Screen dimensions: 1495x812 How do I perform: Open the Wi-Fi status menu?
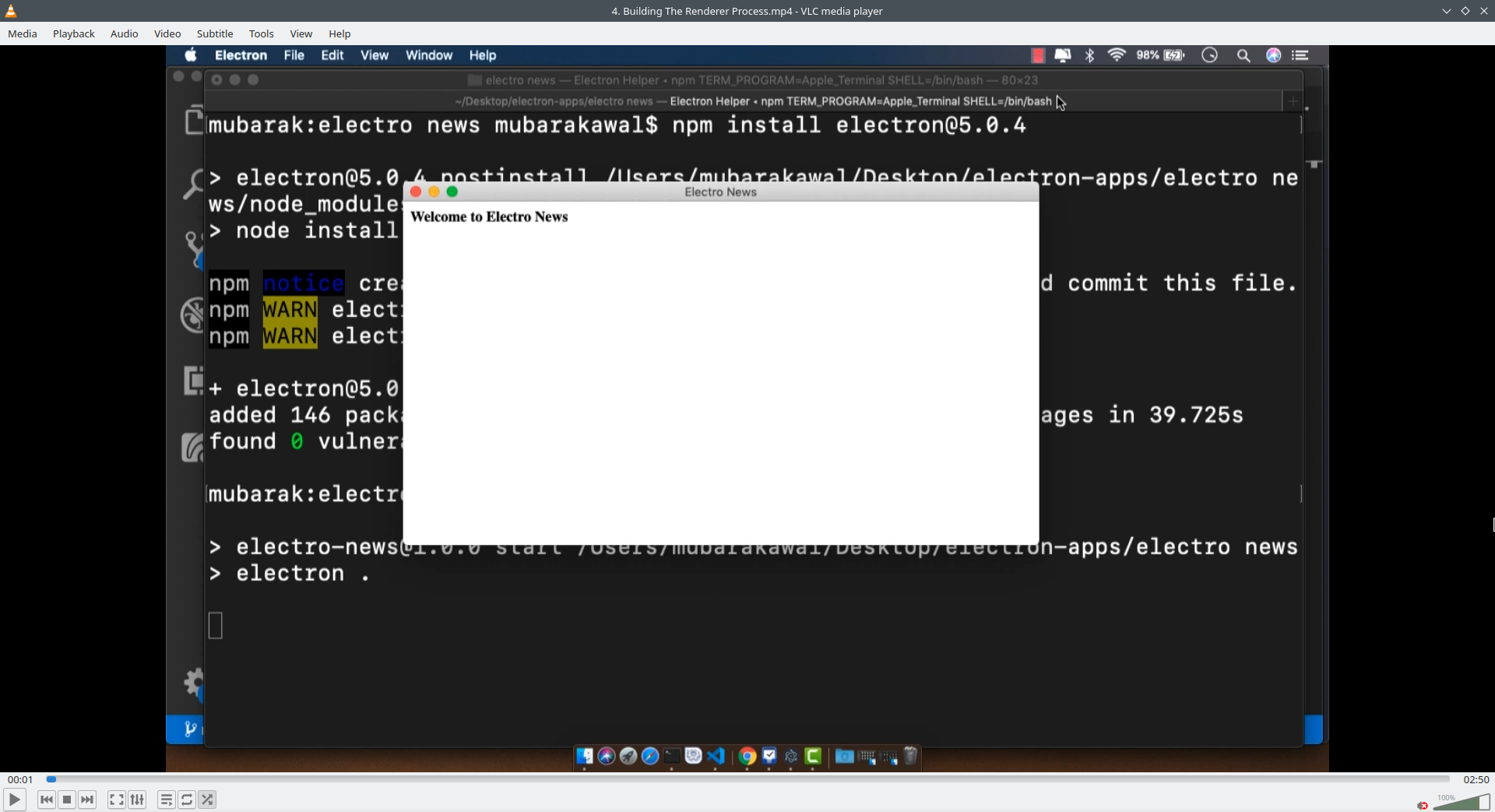click(x=1117, y=55)
